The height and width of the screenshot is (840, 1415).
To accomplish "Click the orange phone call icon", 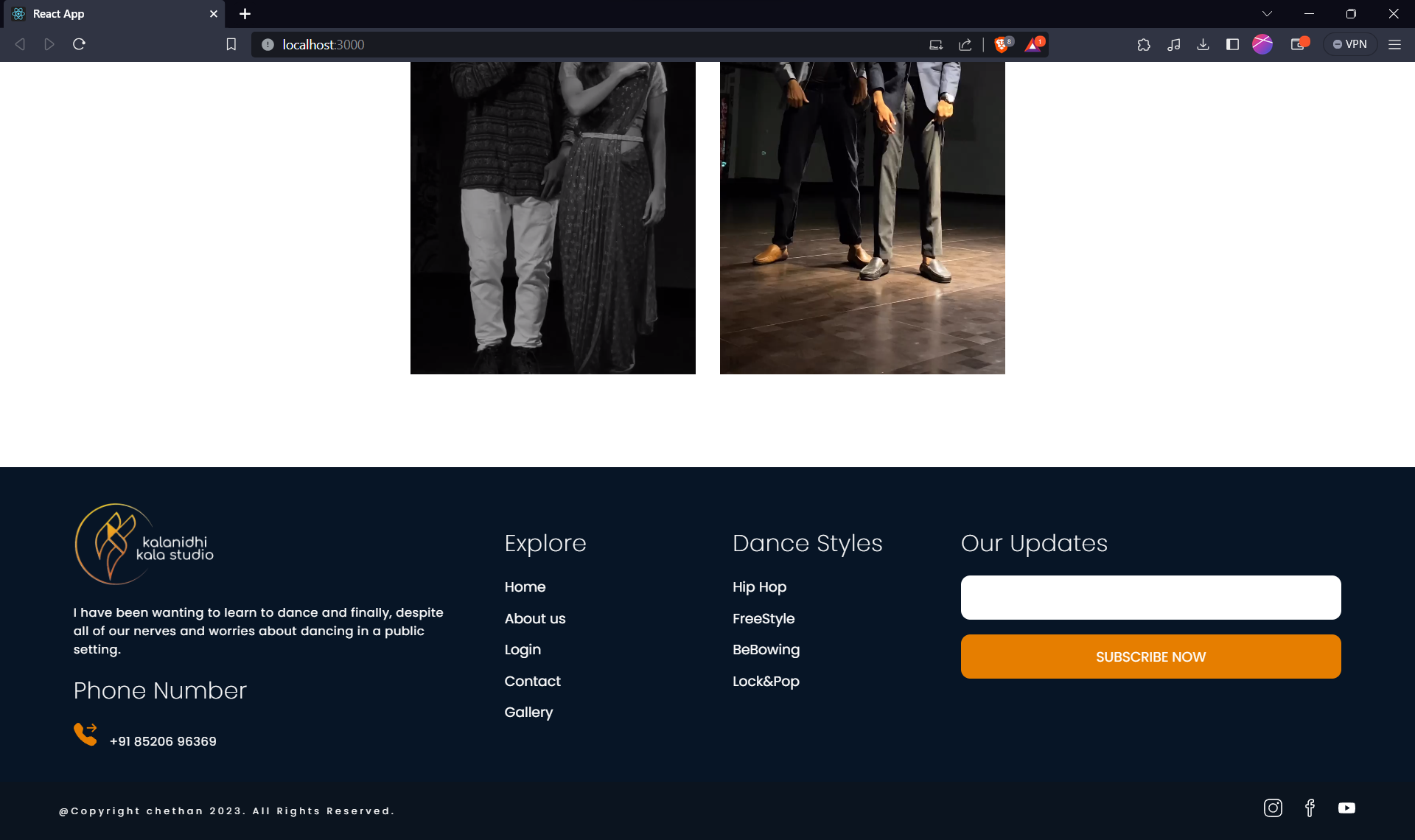I will [x=85, y=734].
